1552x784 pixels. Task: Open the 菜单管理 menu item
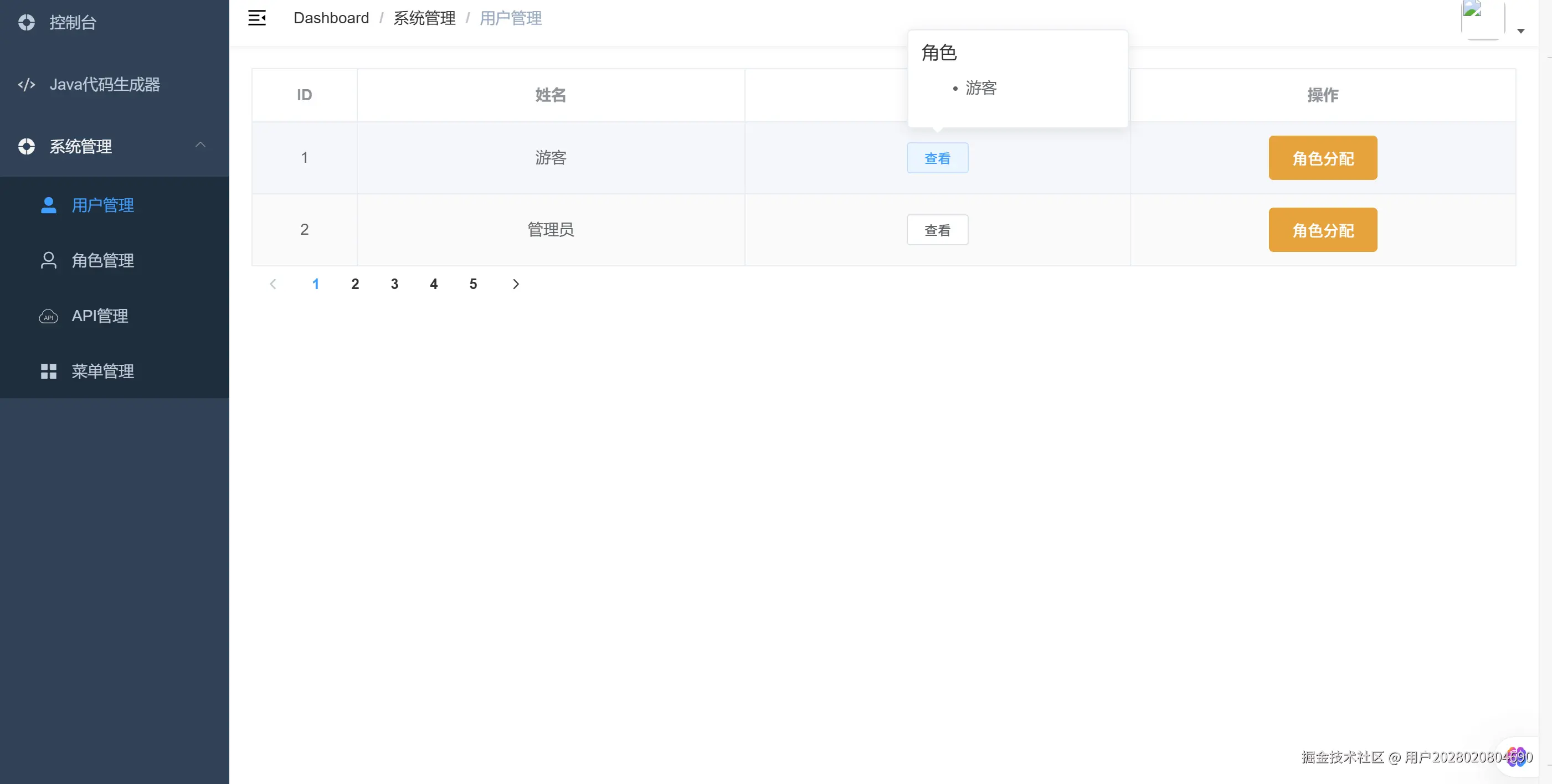[102, 371]
